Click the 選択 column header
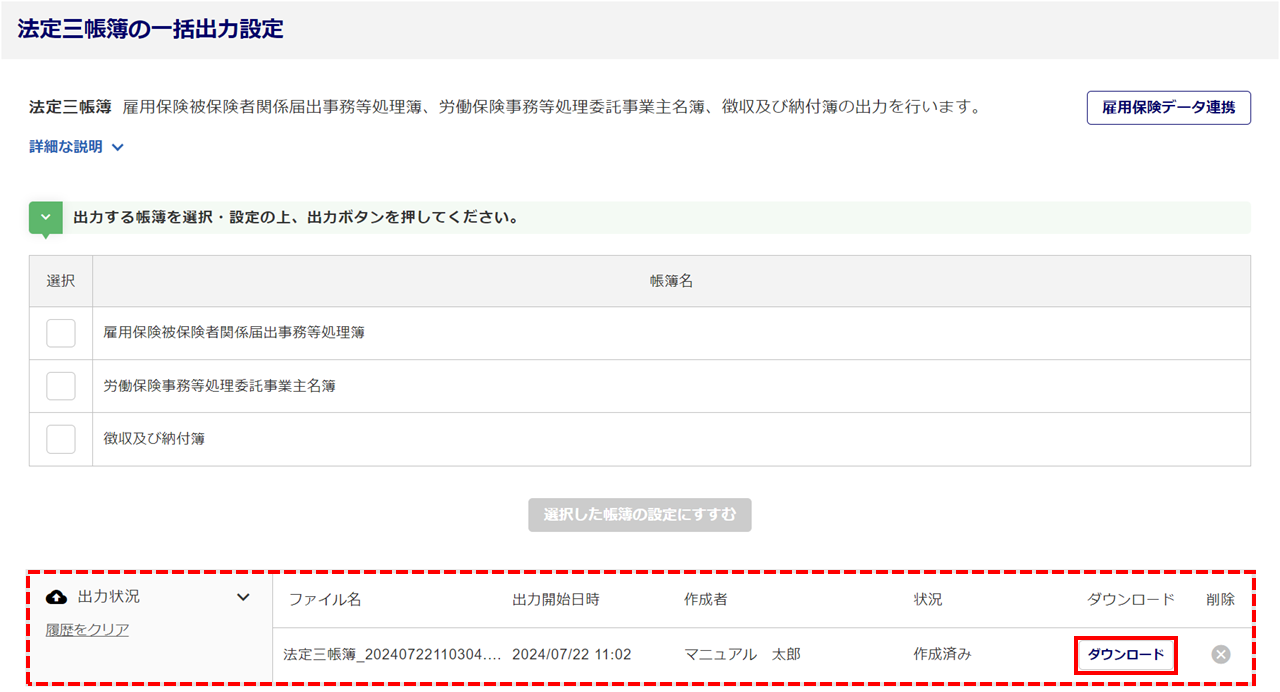 (x=61, y=282)
